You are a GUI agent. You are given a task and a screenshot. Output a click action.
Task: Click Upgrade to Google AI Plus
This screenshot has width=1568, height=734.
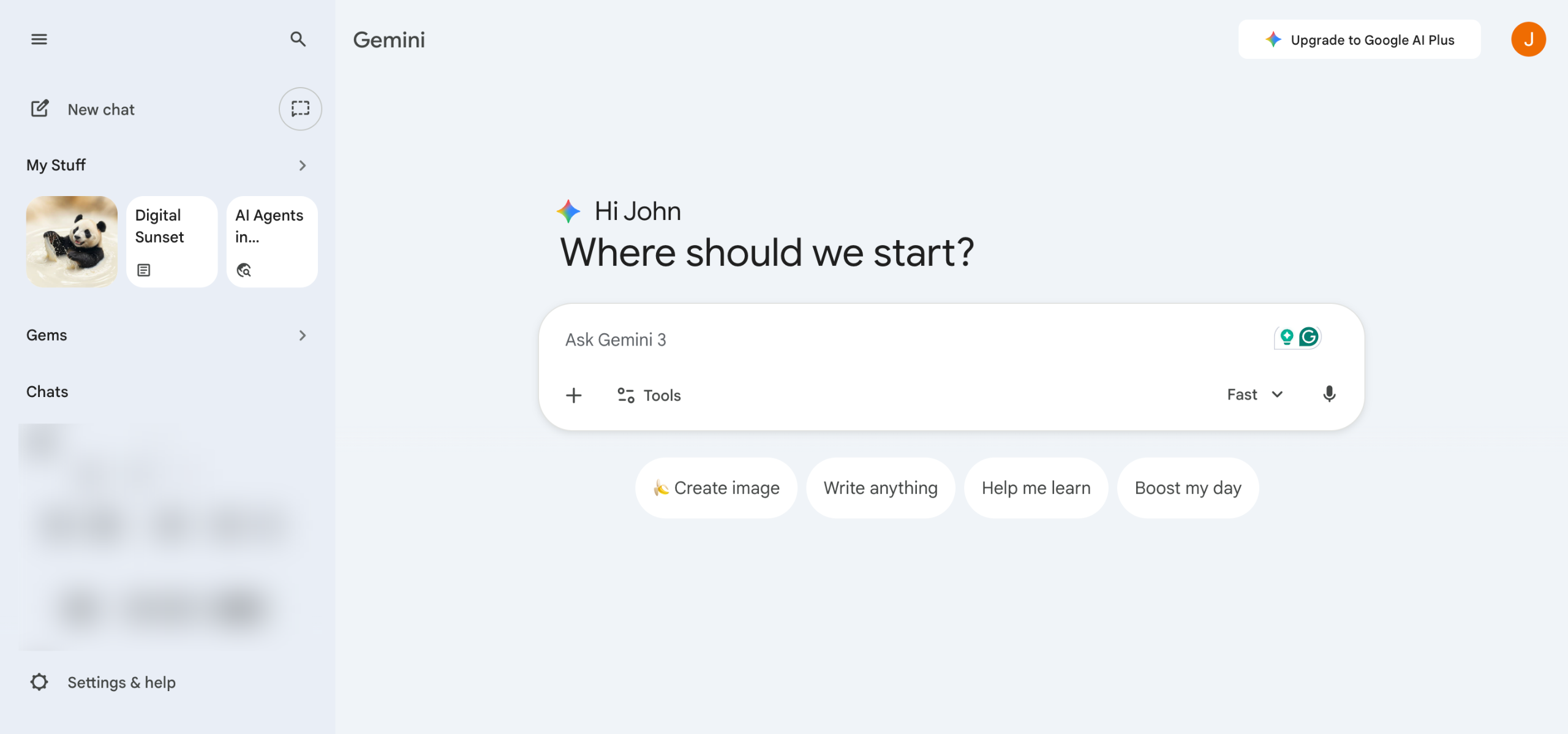[x=1359, y=40]
